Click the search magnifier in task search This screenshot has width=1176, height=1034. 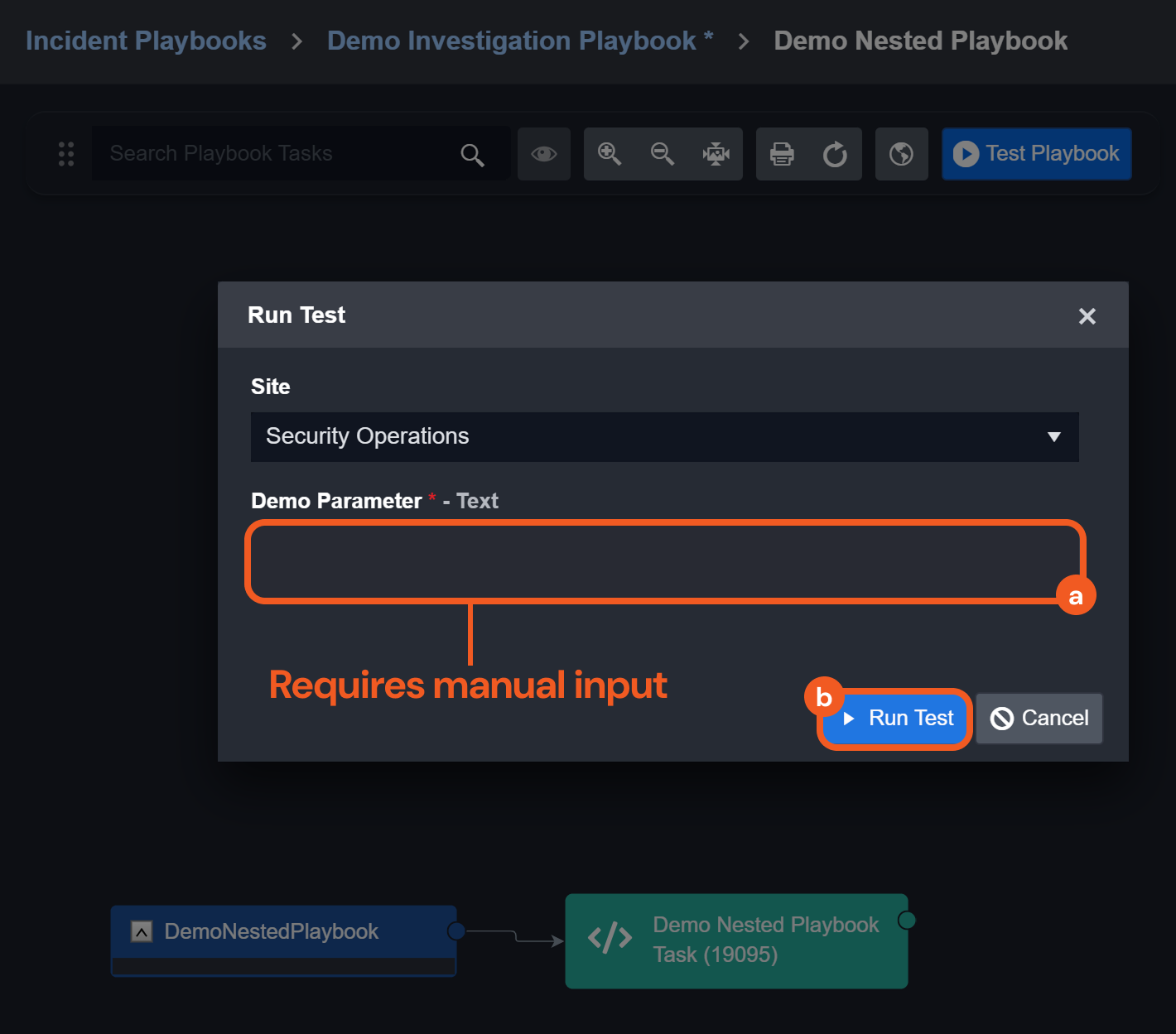tap(472, 155)
